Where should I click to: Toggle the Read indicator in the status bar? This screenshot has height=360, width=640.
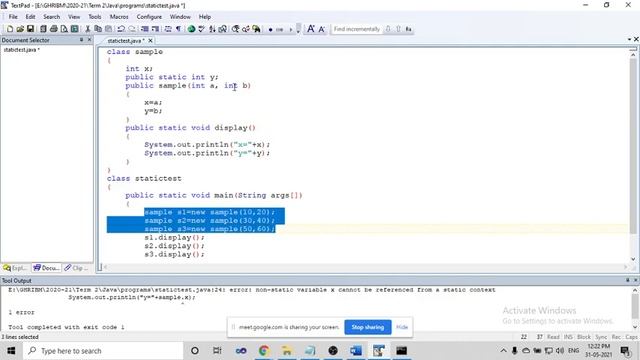tap(553, 337)
